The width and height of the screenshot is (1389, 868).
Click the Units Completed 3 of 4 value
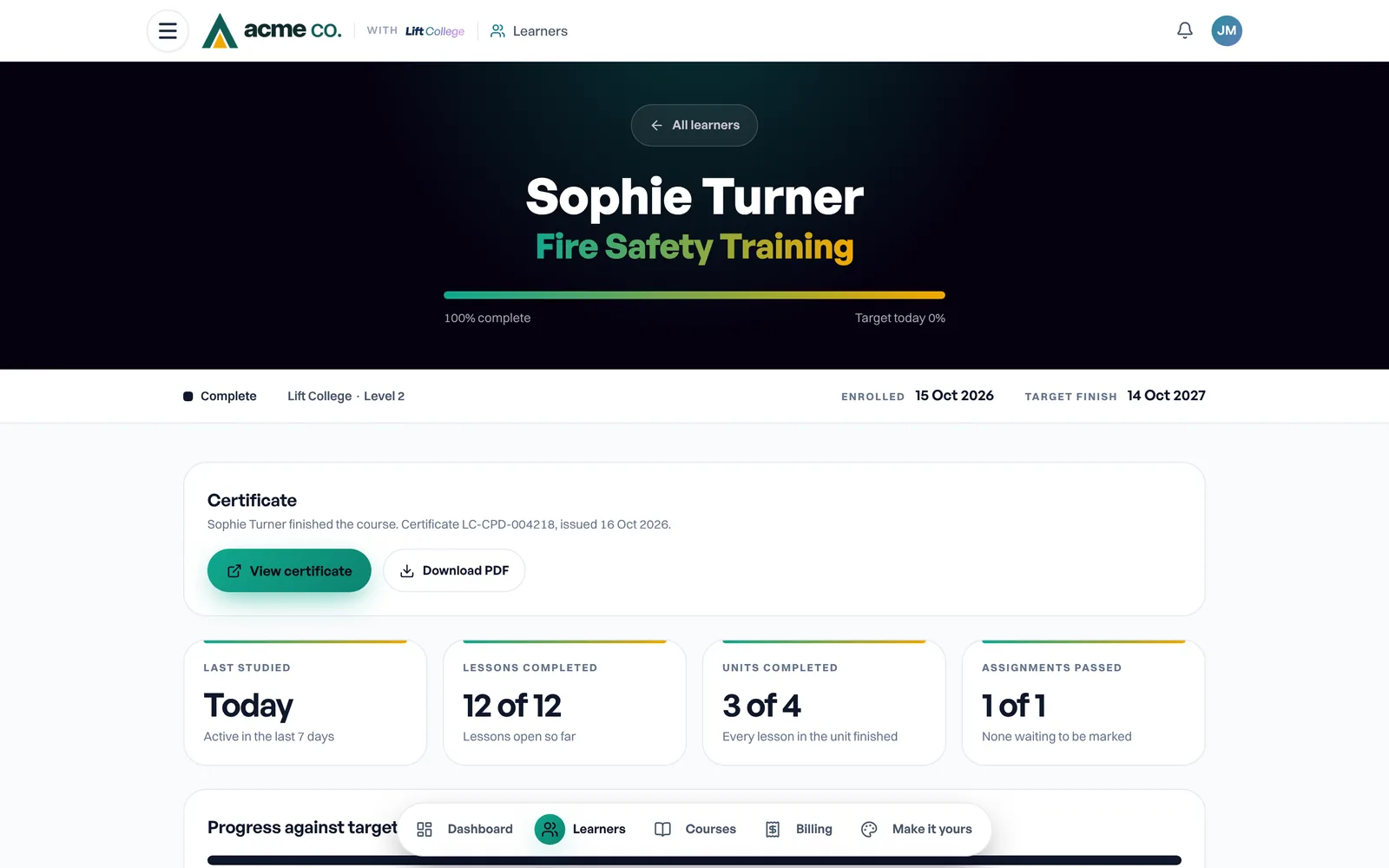point(761,706)
